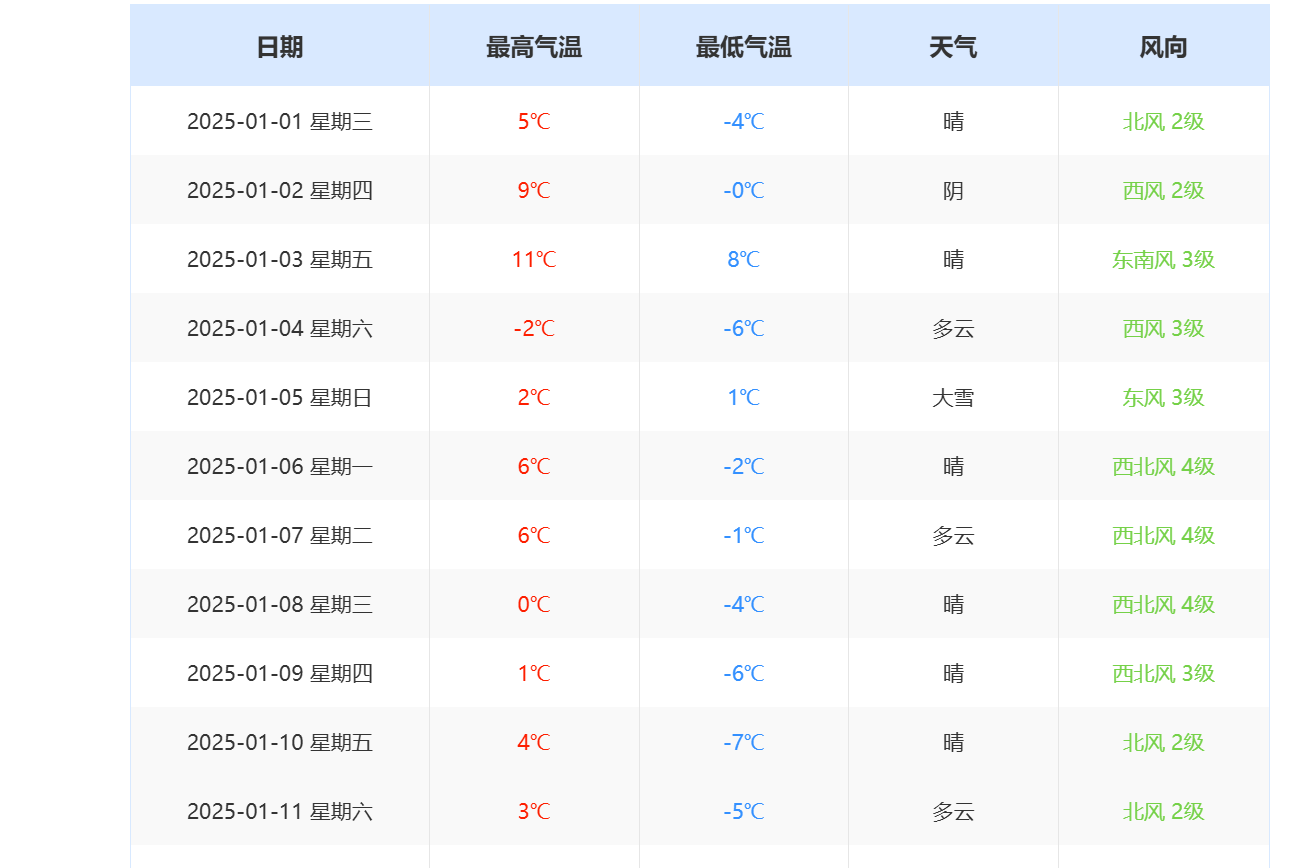Click low temperature -4℃ for 2025-01-01
The height and width of the screenshot is (868, 1291).
point(744,121)
